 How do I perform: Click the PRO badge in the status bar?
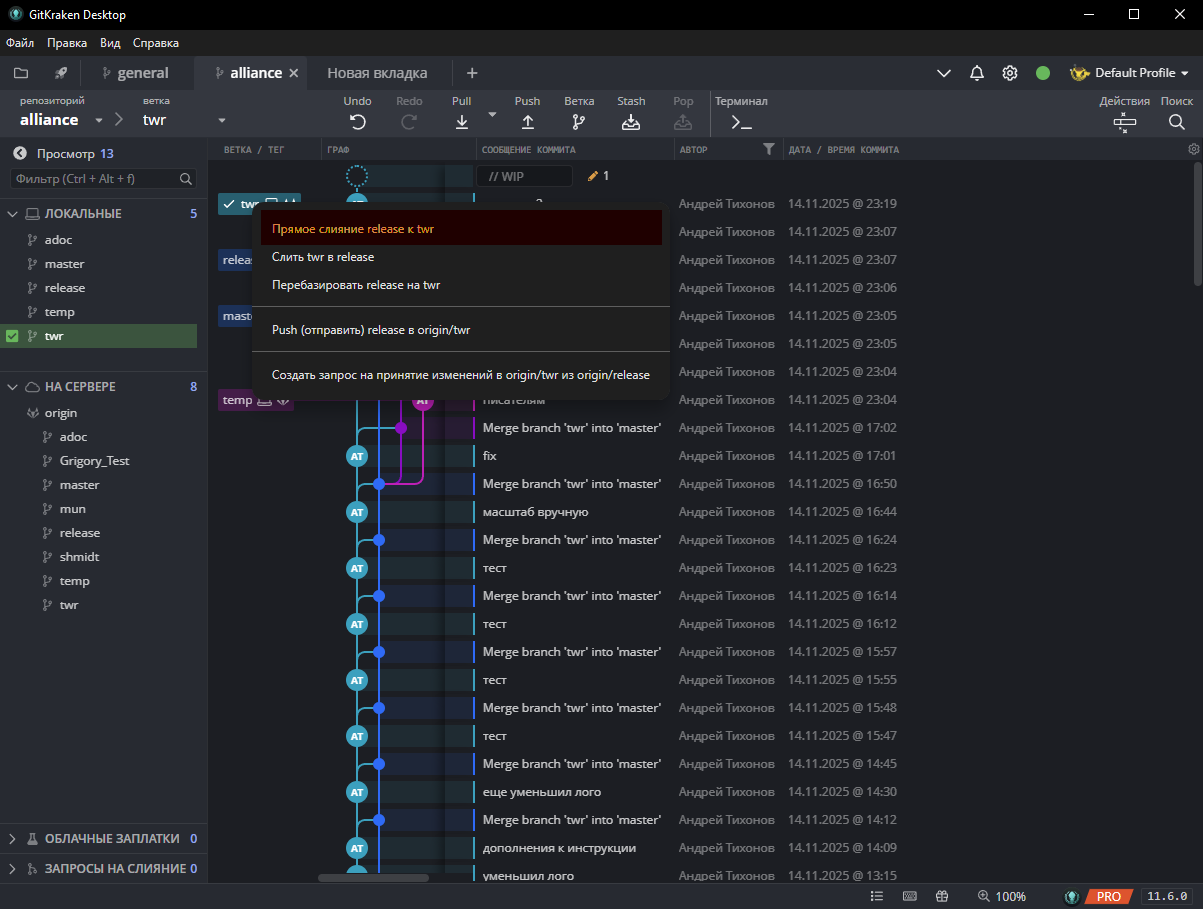pos(1110,896)
